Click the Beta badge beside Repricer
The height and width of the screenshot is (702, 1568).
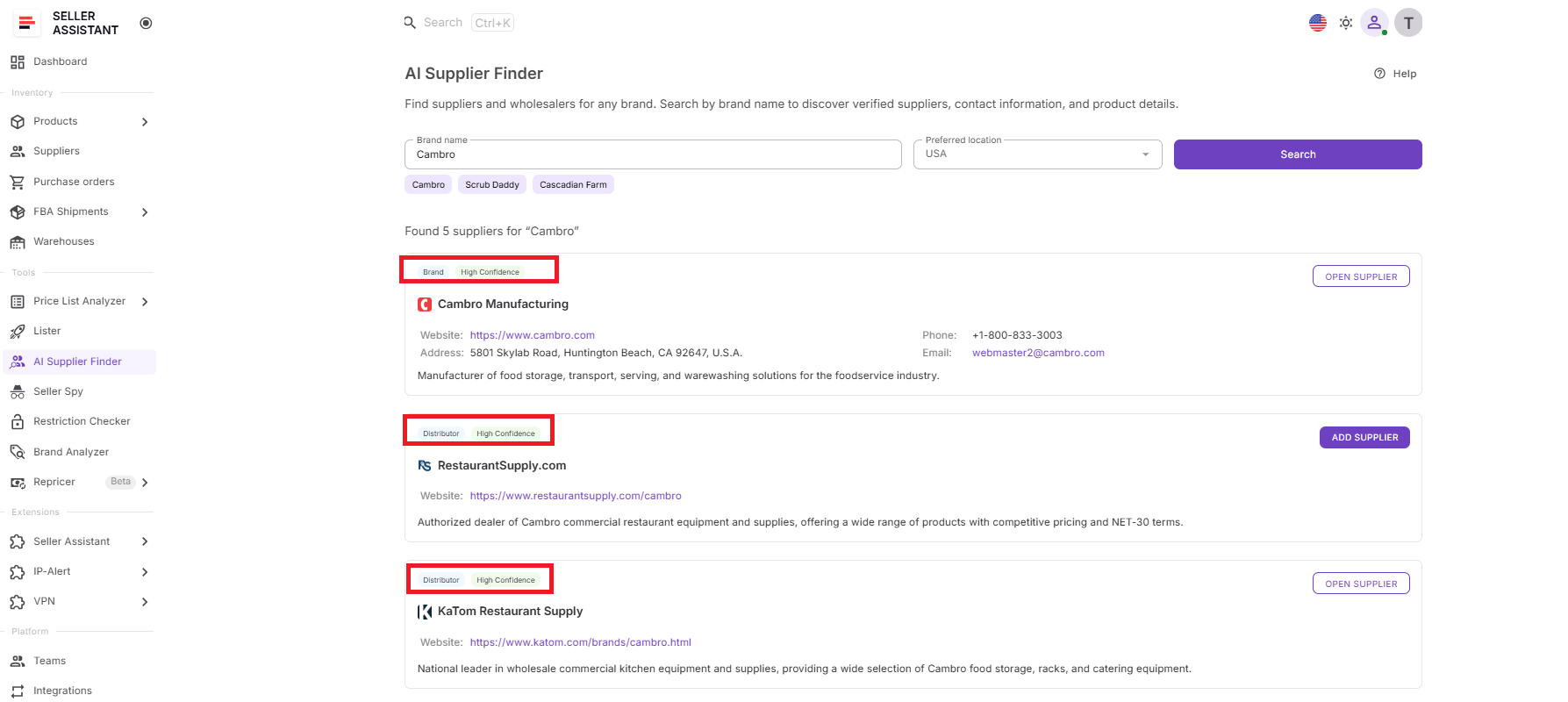(121, 482)
